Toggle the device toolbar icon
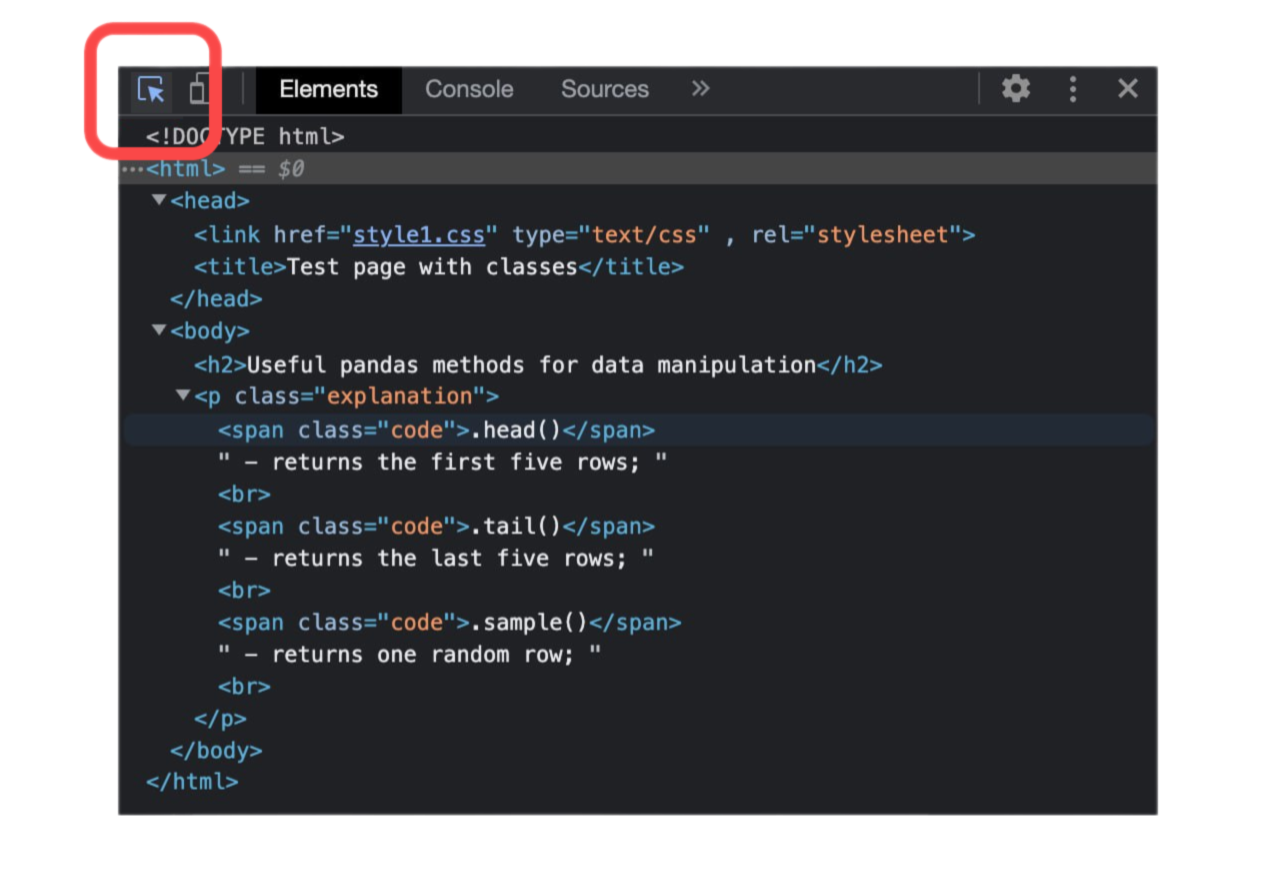This screenshot has width=1276, height=879. [x=199, y=89]
